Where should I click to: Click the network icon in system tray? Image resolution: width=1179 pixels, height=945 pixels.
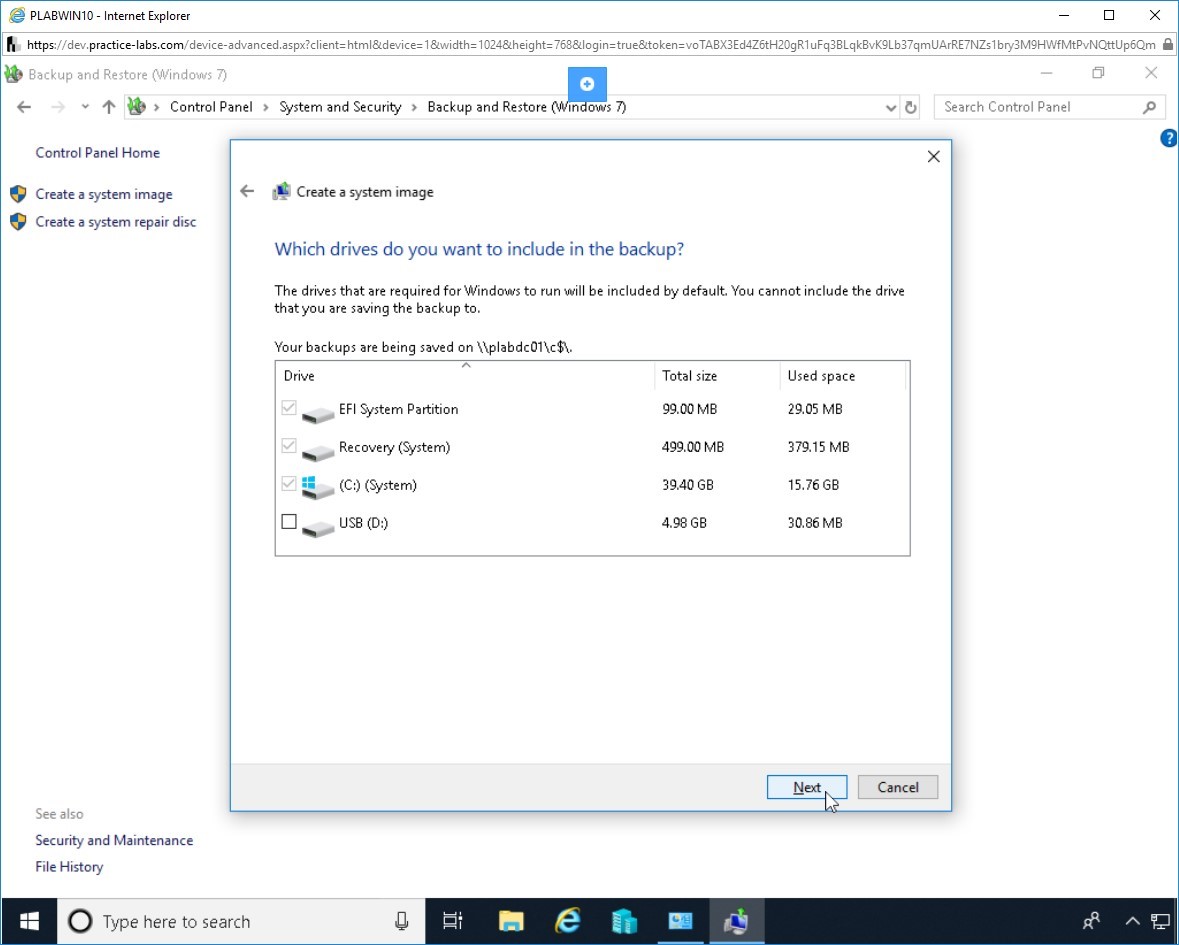click(1161, 921)
